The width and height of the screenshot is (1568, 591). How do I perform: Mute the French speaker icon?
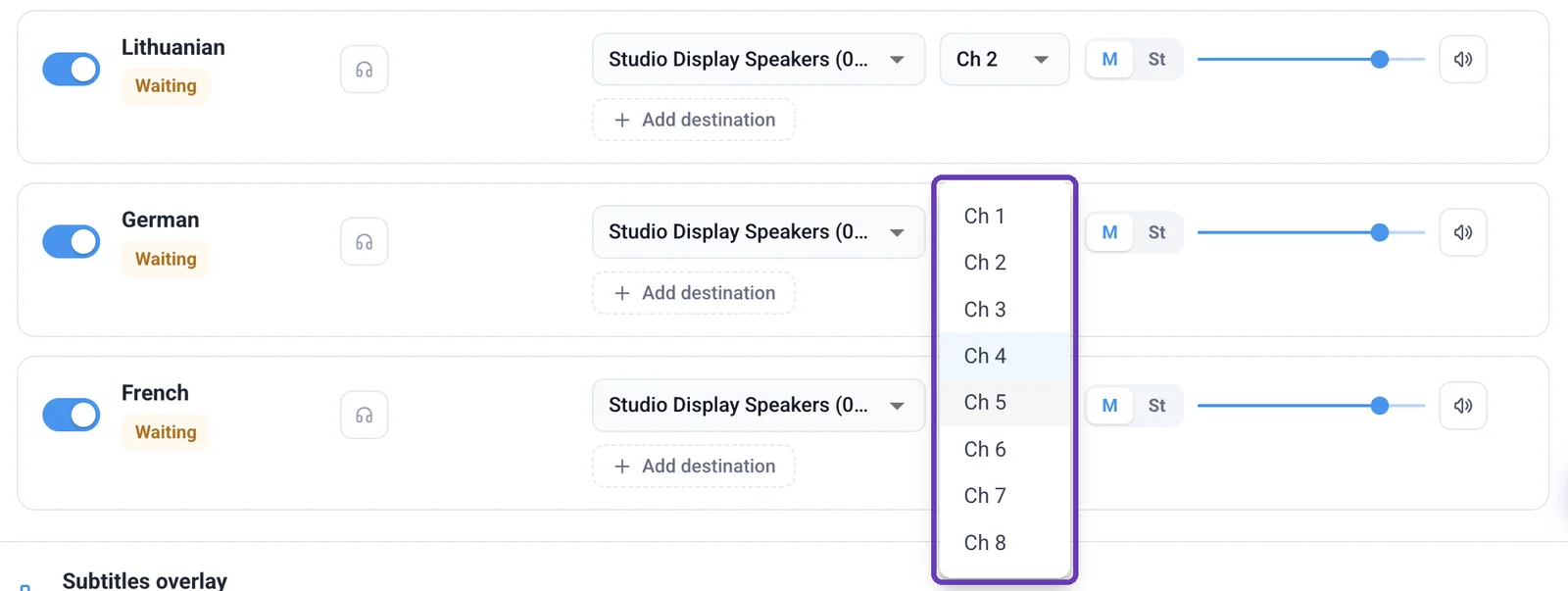pos(1463,406)
